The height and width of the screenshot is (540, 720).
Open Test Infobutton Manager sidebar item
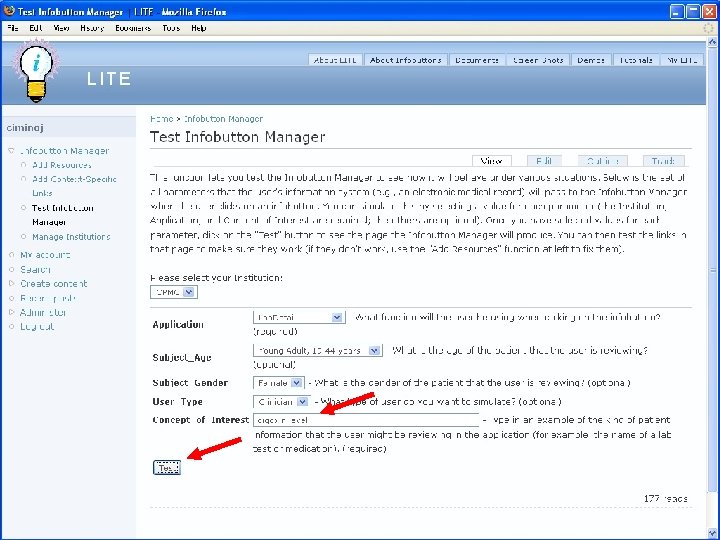[x=62, y=215]
